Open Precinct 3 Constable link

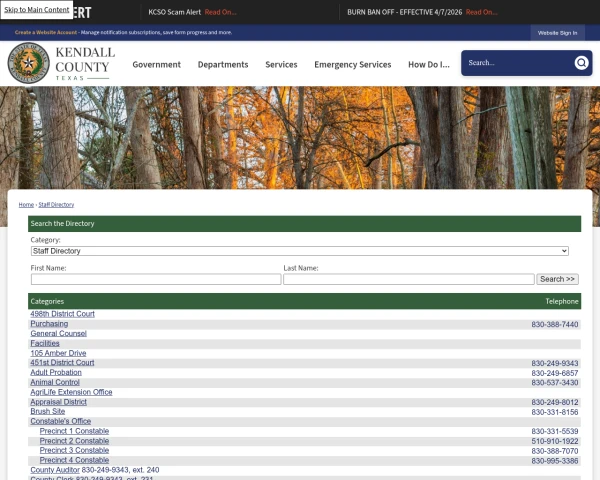point(75,451)
